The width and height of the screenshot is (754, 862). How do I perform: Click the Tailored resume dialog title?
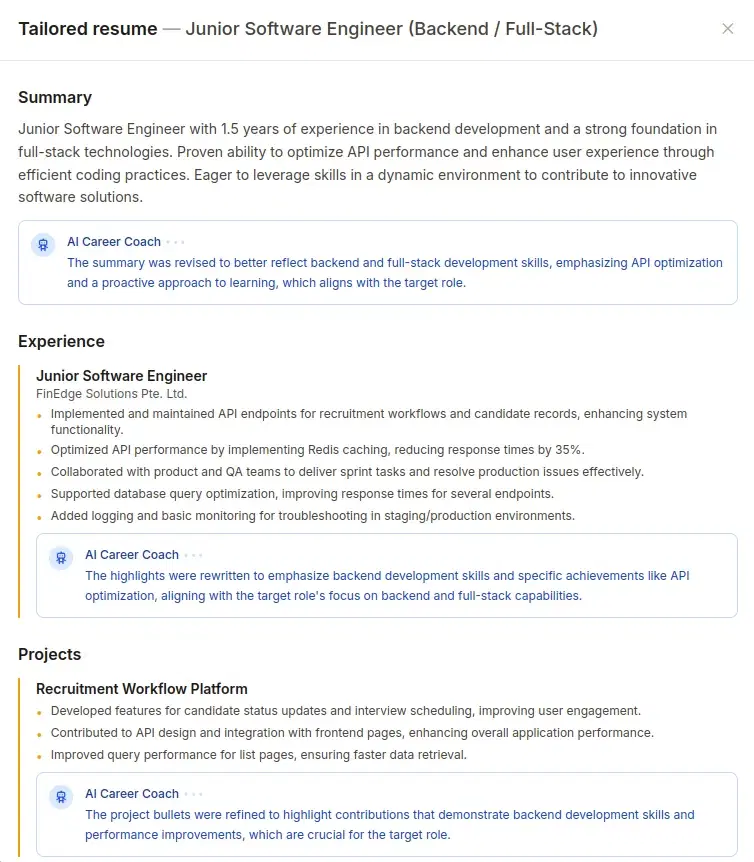[86, 29]
